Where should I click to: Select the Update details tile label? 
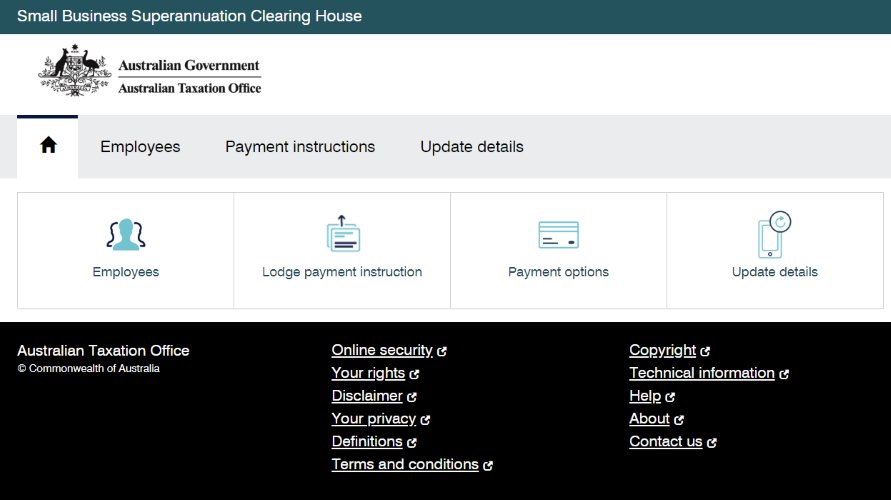tap(775, 272)
